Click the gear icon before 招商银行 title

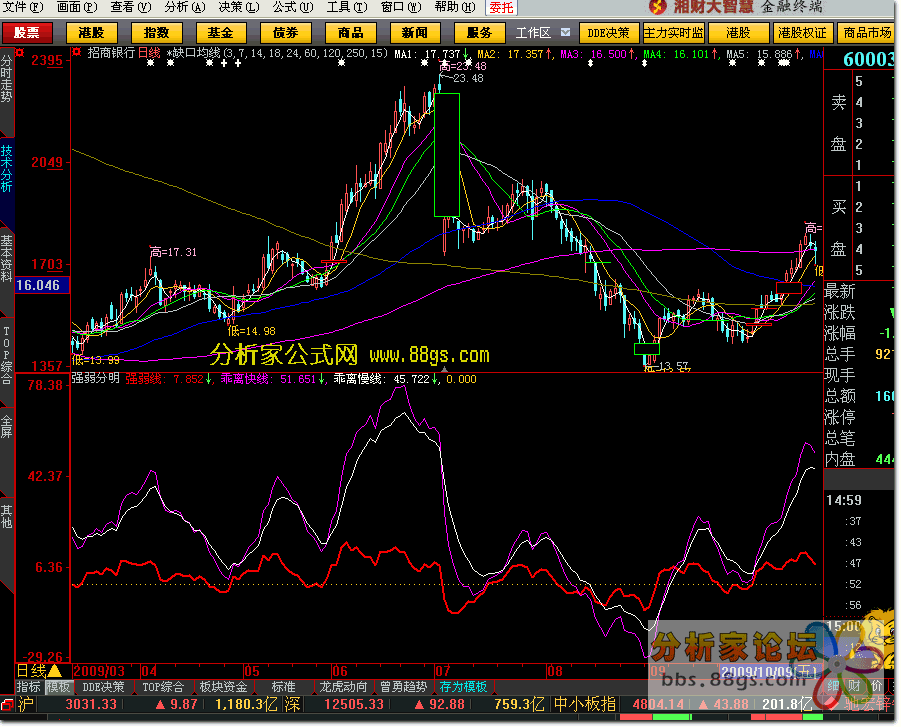click(x=76, y=53)
